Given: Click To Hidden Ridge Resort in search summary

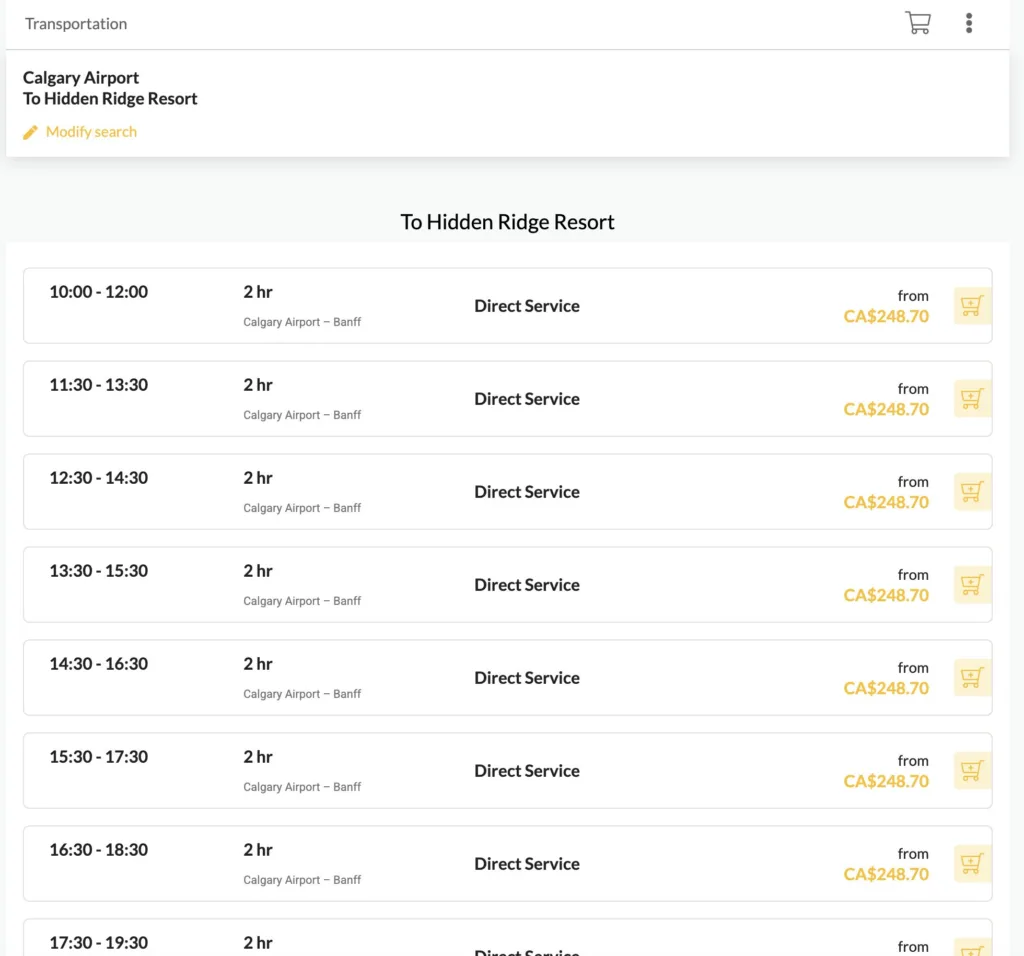Looking at the screenshot, I should pos(110,99).
